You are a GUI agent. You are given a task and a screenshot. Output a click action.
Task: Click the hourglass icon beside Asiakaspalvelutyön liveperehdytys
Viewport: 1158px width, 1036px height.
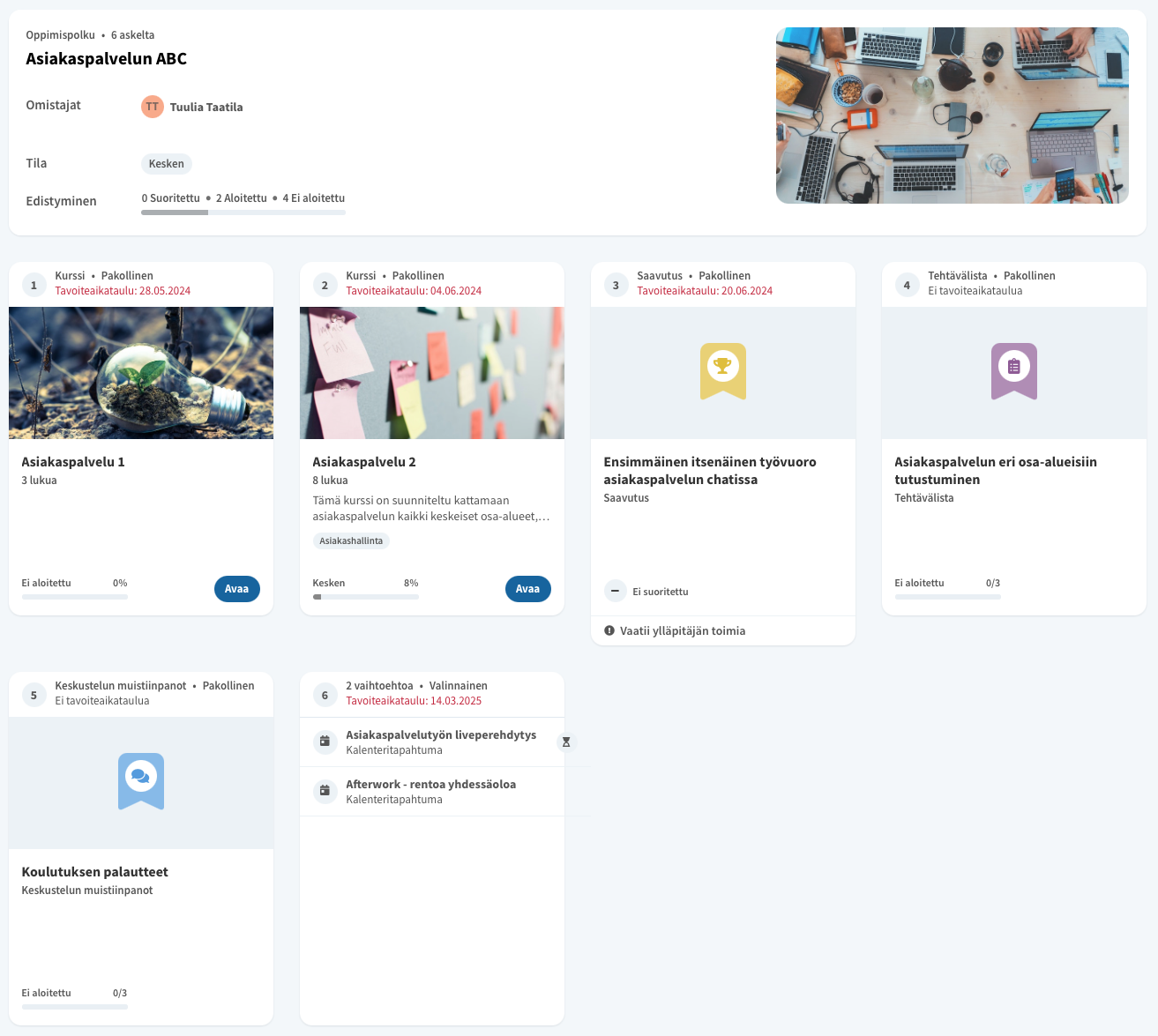click(566, 742)
